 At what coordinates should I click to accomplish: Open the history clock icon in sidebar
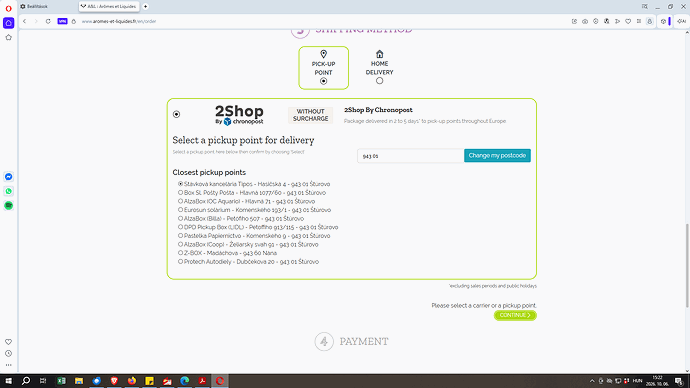point(8,354)
